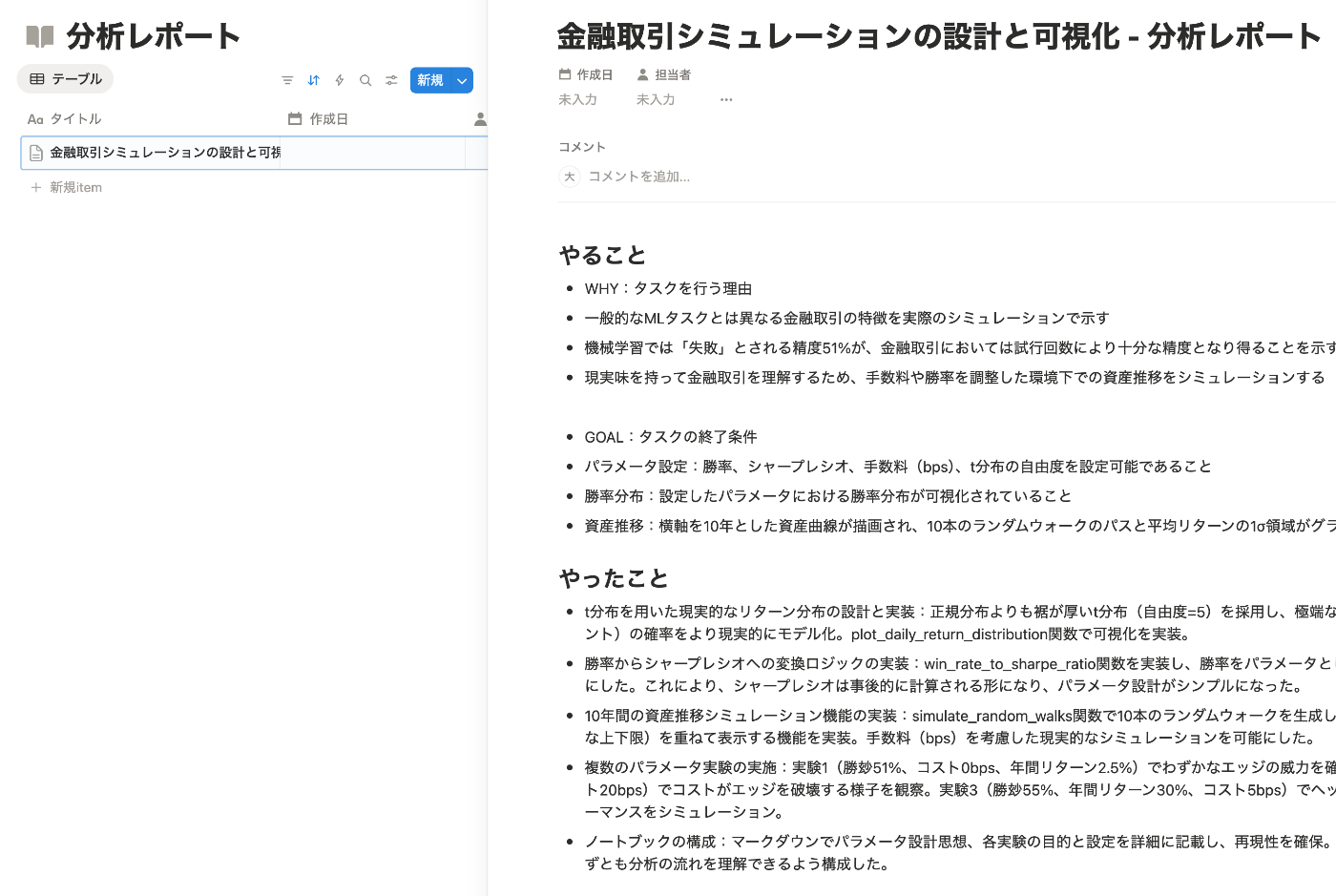Click the bullet starting 資産推移：横軸を10年

coord(960,526)
